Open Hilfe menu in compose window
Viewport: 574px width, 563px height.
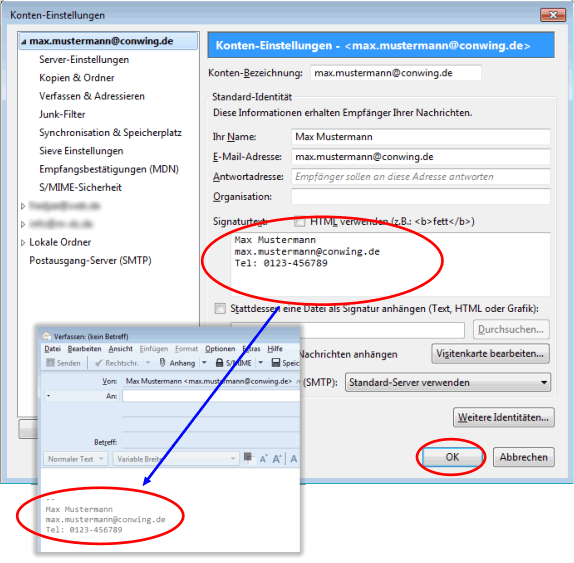pyautogui.click(x=275, y=349)
